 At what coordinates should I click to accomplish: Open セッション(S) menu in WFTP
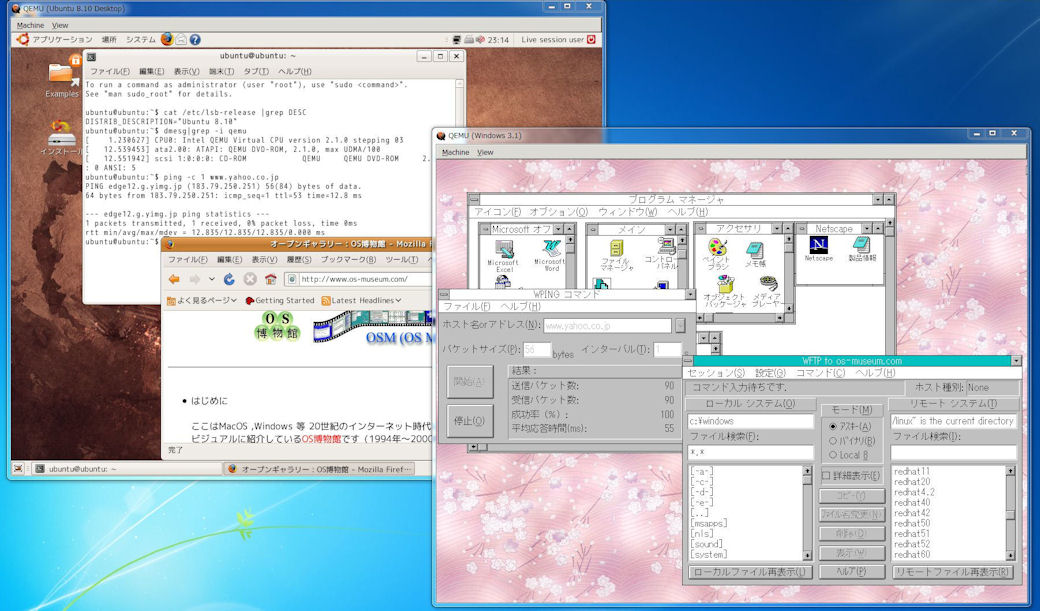tap(716, 373)
